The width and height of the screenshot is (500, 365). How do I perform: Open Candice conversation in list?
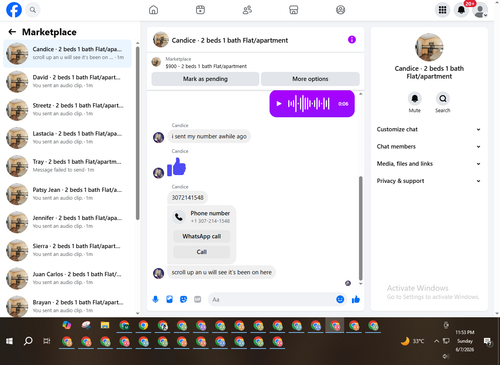68,53
